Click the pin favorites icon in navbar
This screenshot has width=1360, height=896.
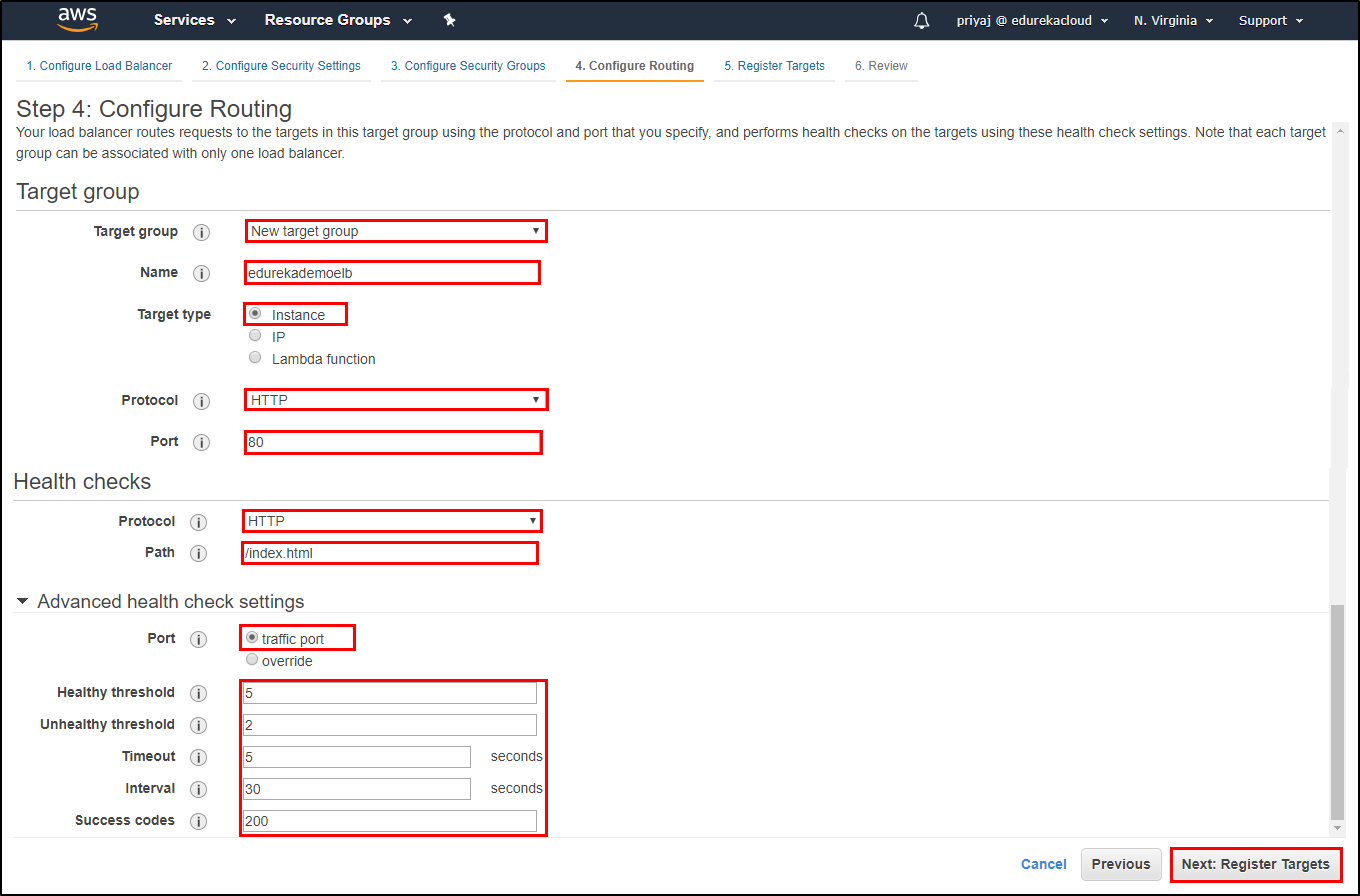coord(449,19)
